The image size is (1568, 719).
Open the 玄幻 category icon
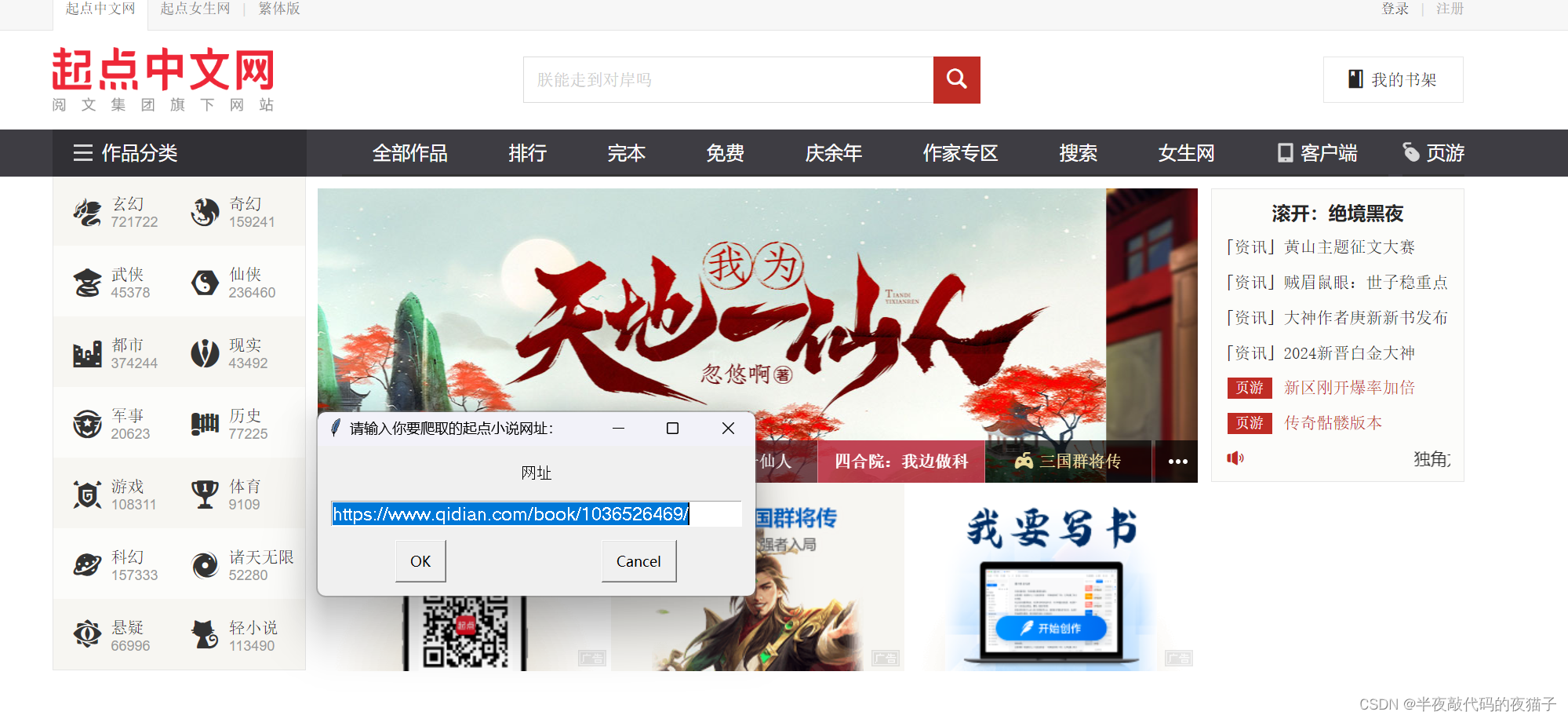click(x=87, y=212)
